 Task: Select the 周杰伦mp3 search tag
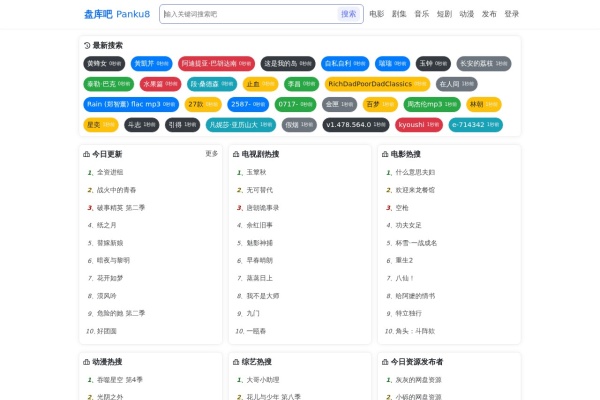pyautogui.click(x=432, y=104)
